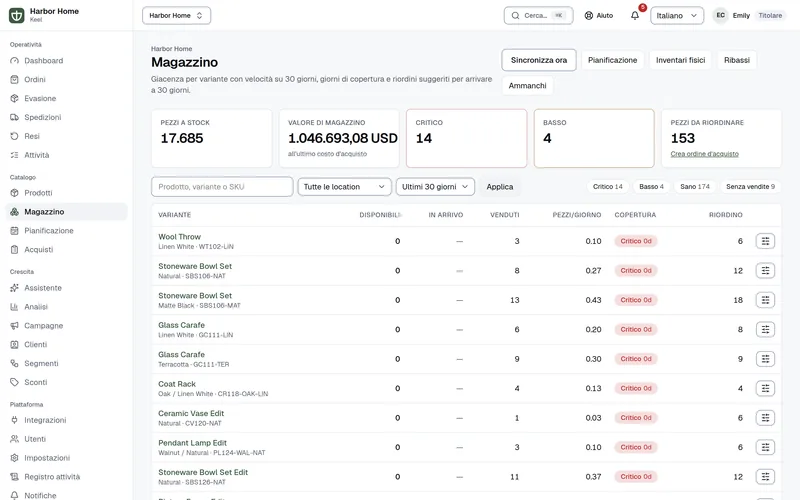Click the Harbor Home logo icon
The width and height of the screenshot is (800, 500).
[16, 15]
